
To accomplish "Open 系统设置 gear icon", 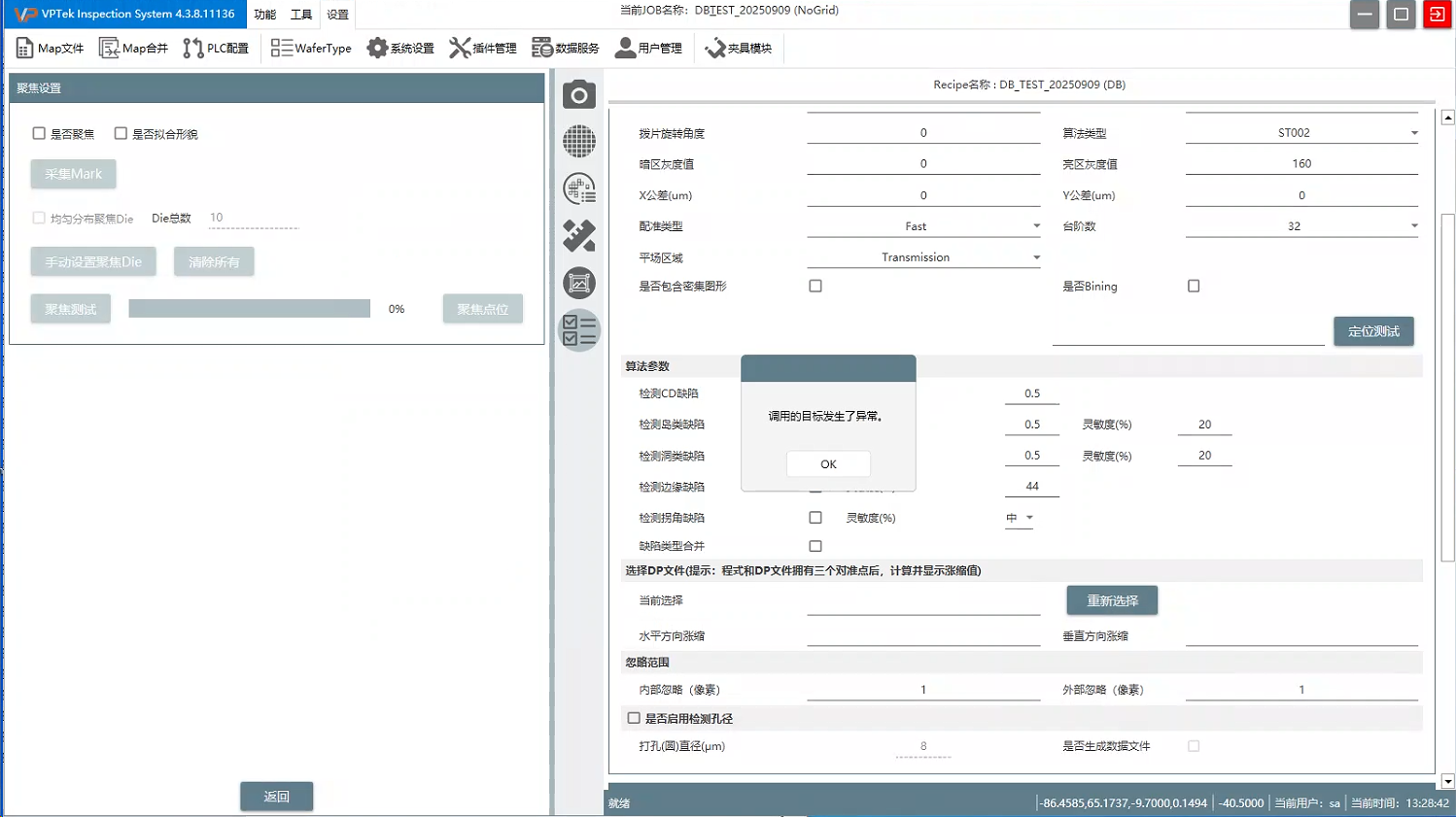I will pyautogui.click(x=400, y=48).
